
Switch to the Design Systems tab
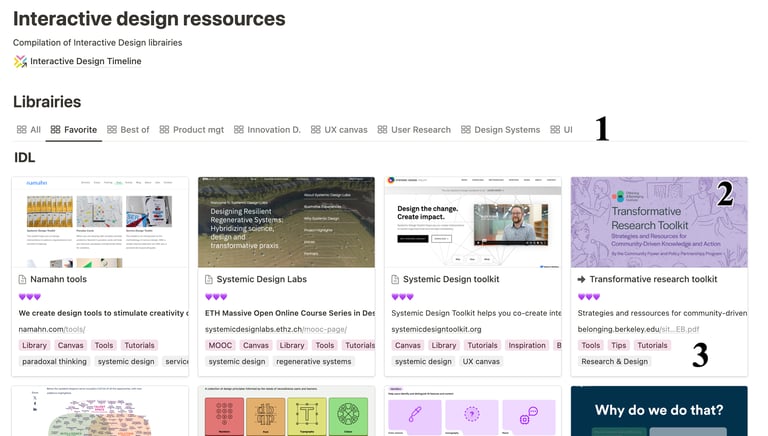[x=500, y=130]
